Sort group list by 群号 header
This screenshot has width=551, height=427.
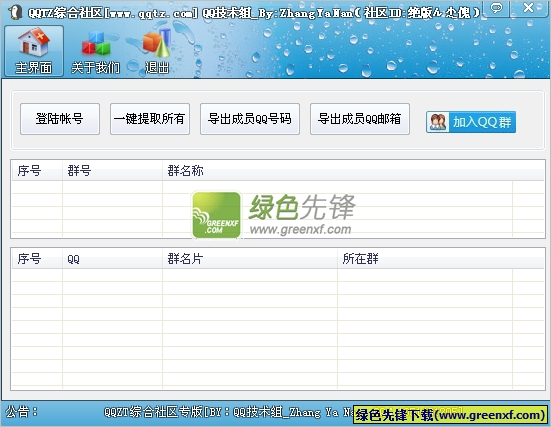[x=112, y=171]
